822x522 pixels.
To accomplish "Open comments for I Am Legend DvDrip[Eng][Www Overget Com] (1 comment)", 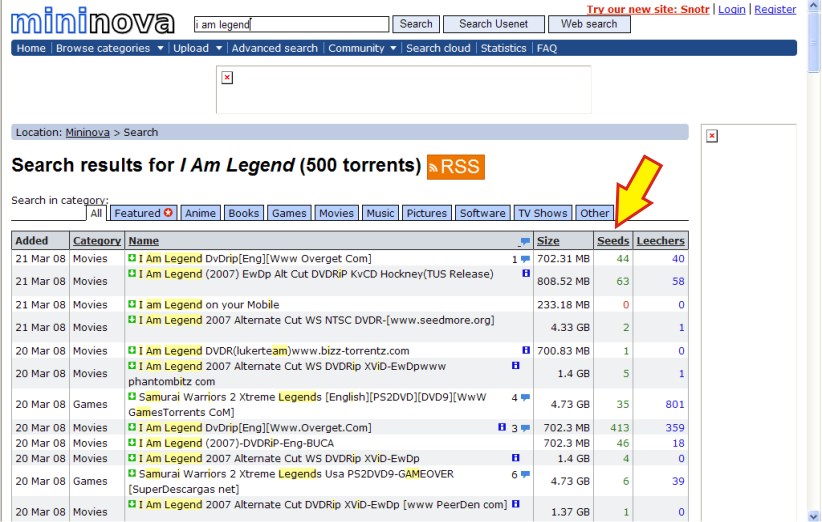I will pos(525,259).
